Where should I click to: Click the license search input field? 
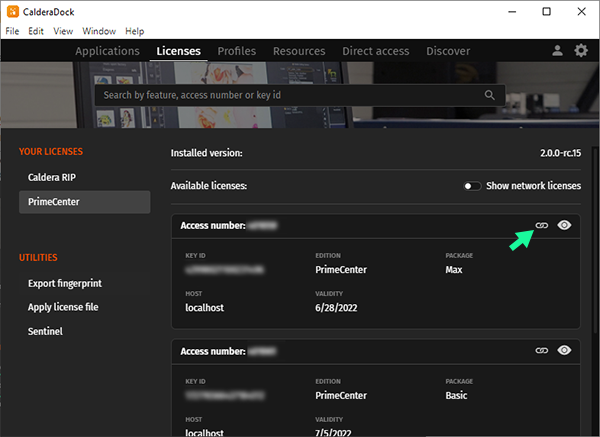tap(290, 95)
